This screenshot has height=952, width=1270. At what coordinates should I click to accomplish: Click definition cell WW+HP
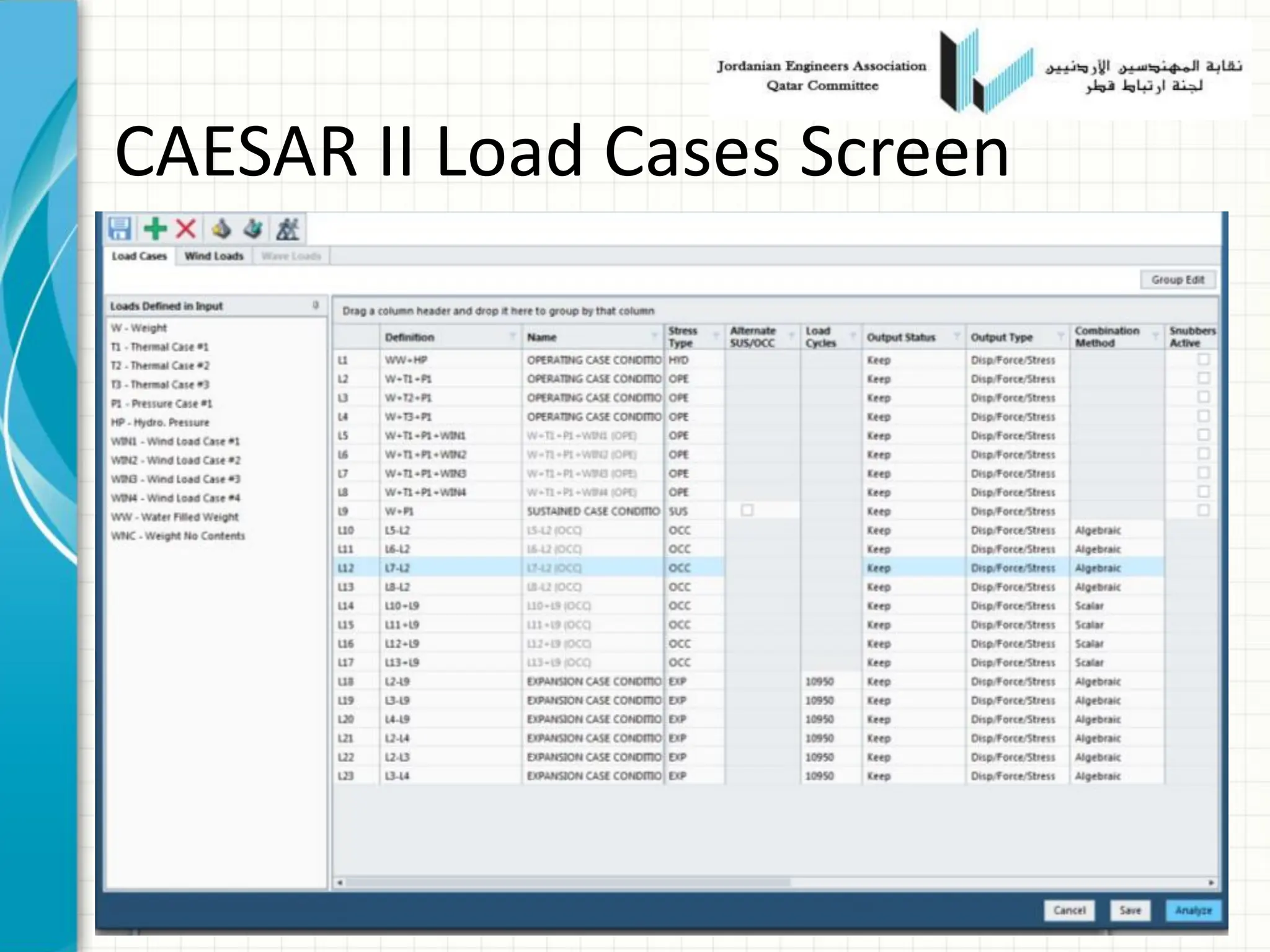point(450,360)
